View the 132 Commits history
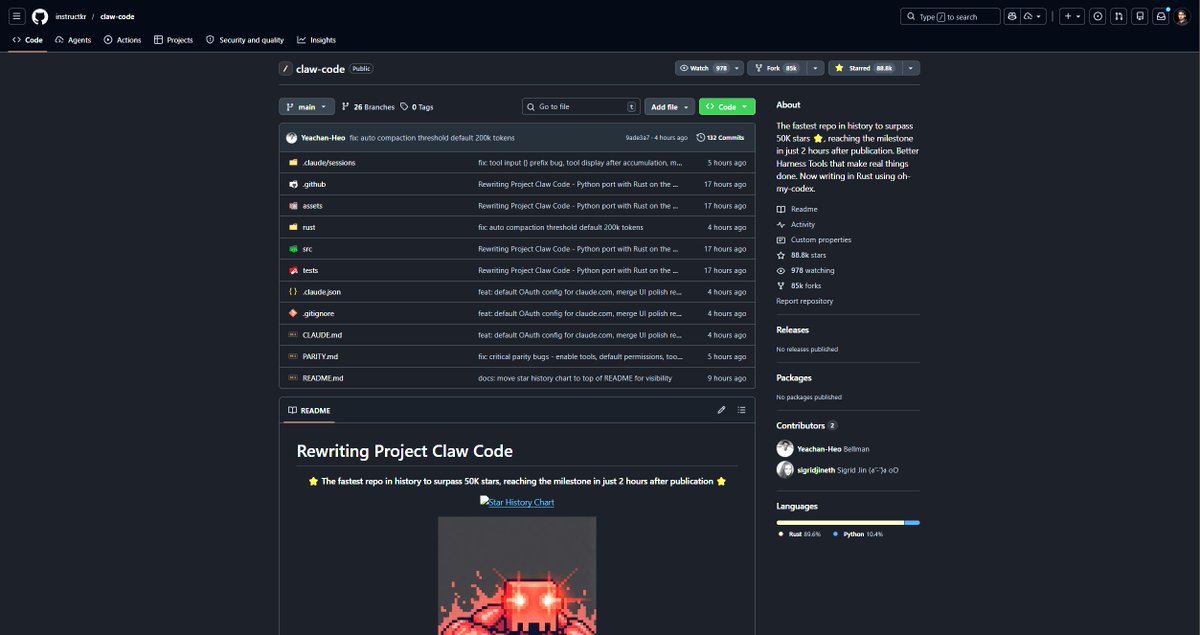Screen dimensions: 1200x635 click(720, 137)
